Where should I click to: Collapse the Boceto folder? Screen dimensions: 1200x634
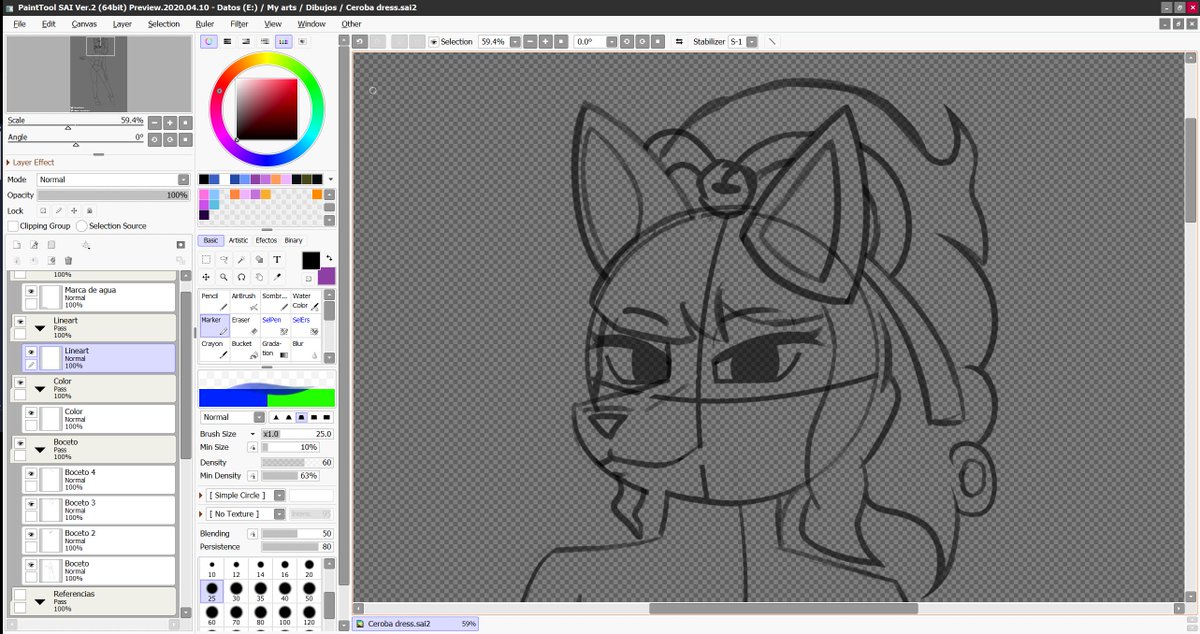[40, 449]
